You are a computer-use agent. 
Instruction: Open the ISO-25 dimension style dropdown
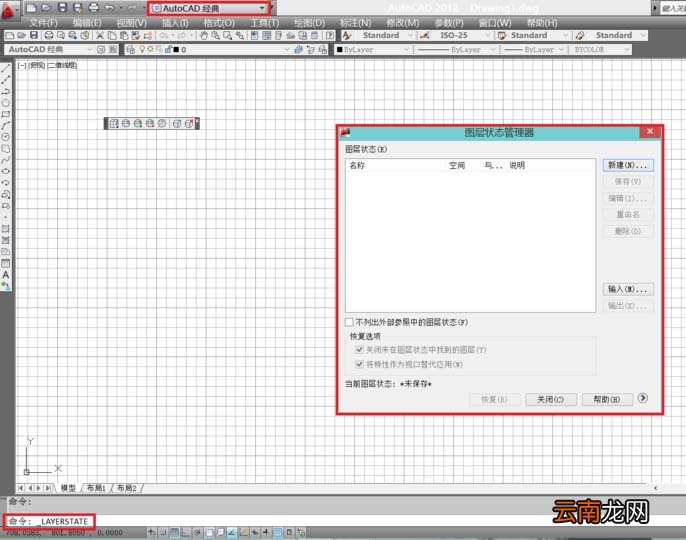463,35
